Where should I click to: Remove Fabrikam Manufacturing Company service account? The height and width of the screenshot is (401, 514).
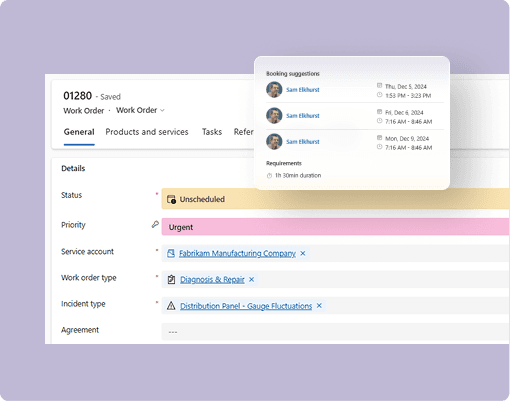tap(303, 253)
